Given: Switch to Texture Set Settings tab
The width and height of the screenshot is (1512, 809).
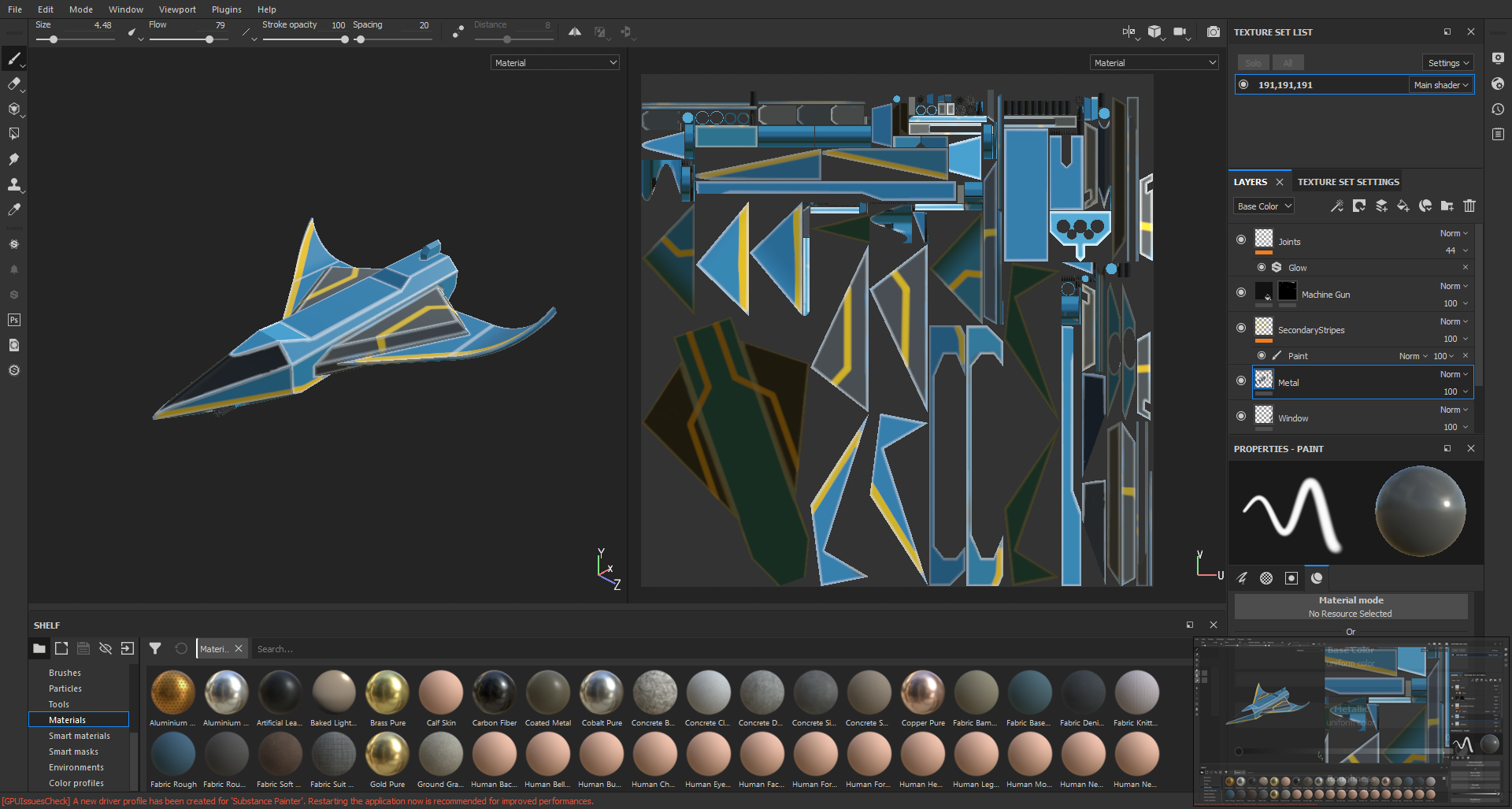Looking at the screenshot, I should (1348, 182).
